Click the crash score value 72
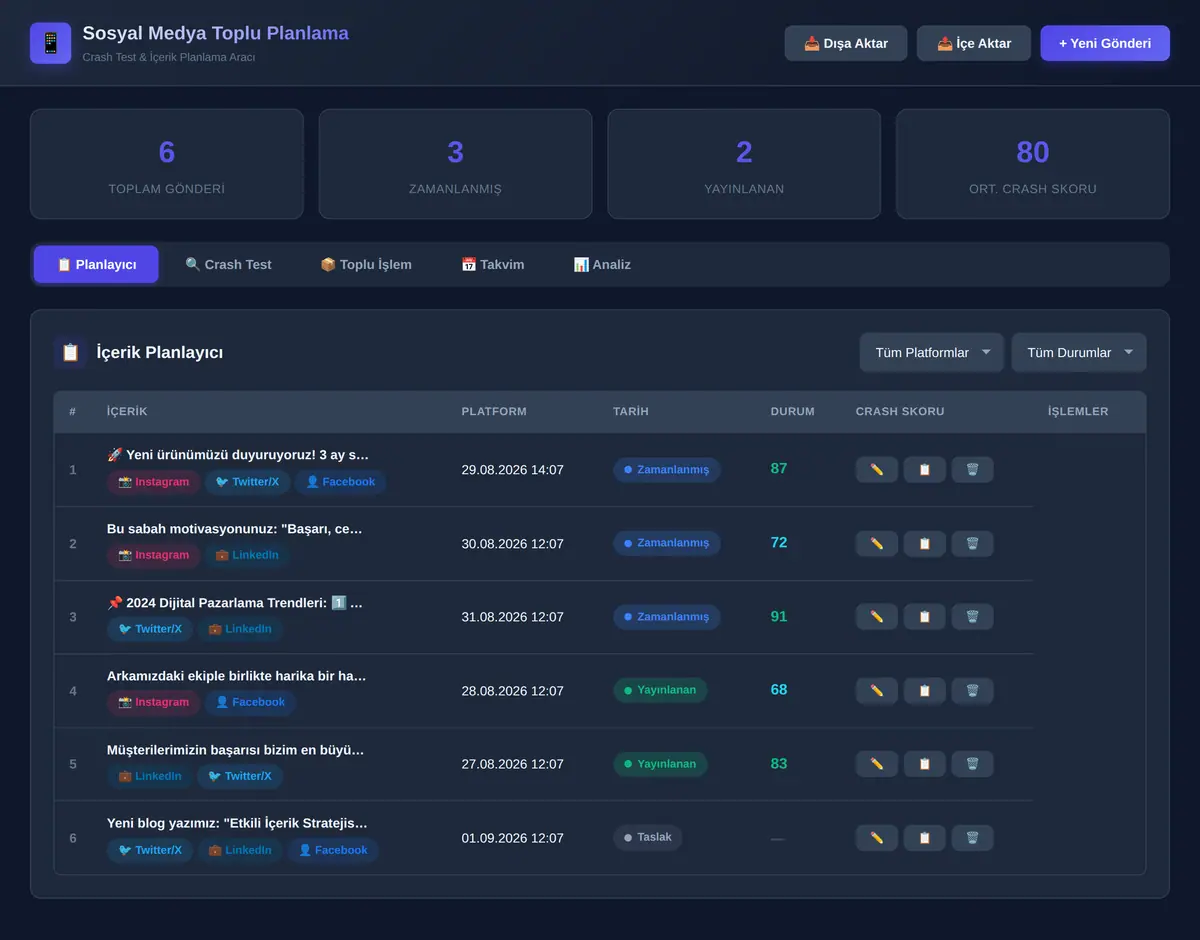This screenshot has width=1200, height=940. tap(779, 543)
